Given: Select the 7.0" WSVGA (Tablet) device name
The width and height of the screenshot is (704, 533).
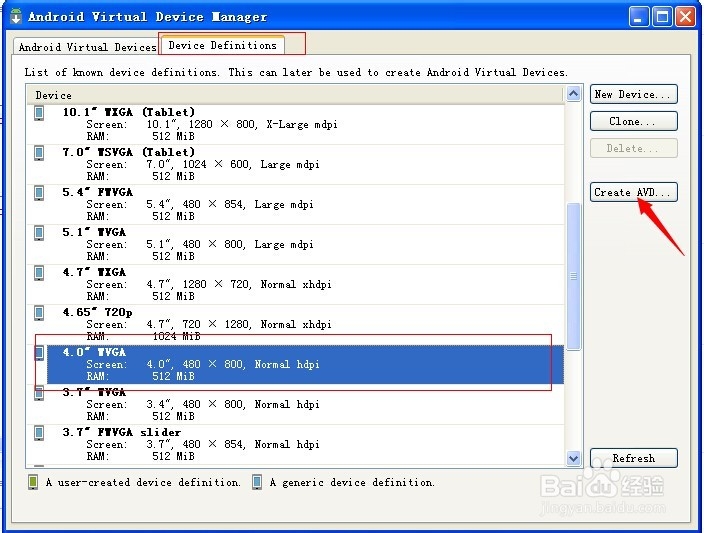Looking at the screenshot, I should coord(128,152).
